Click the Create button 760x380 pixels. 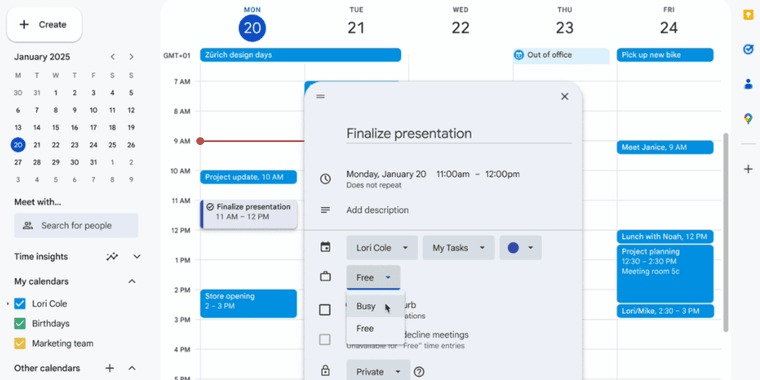44,25
